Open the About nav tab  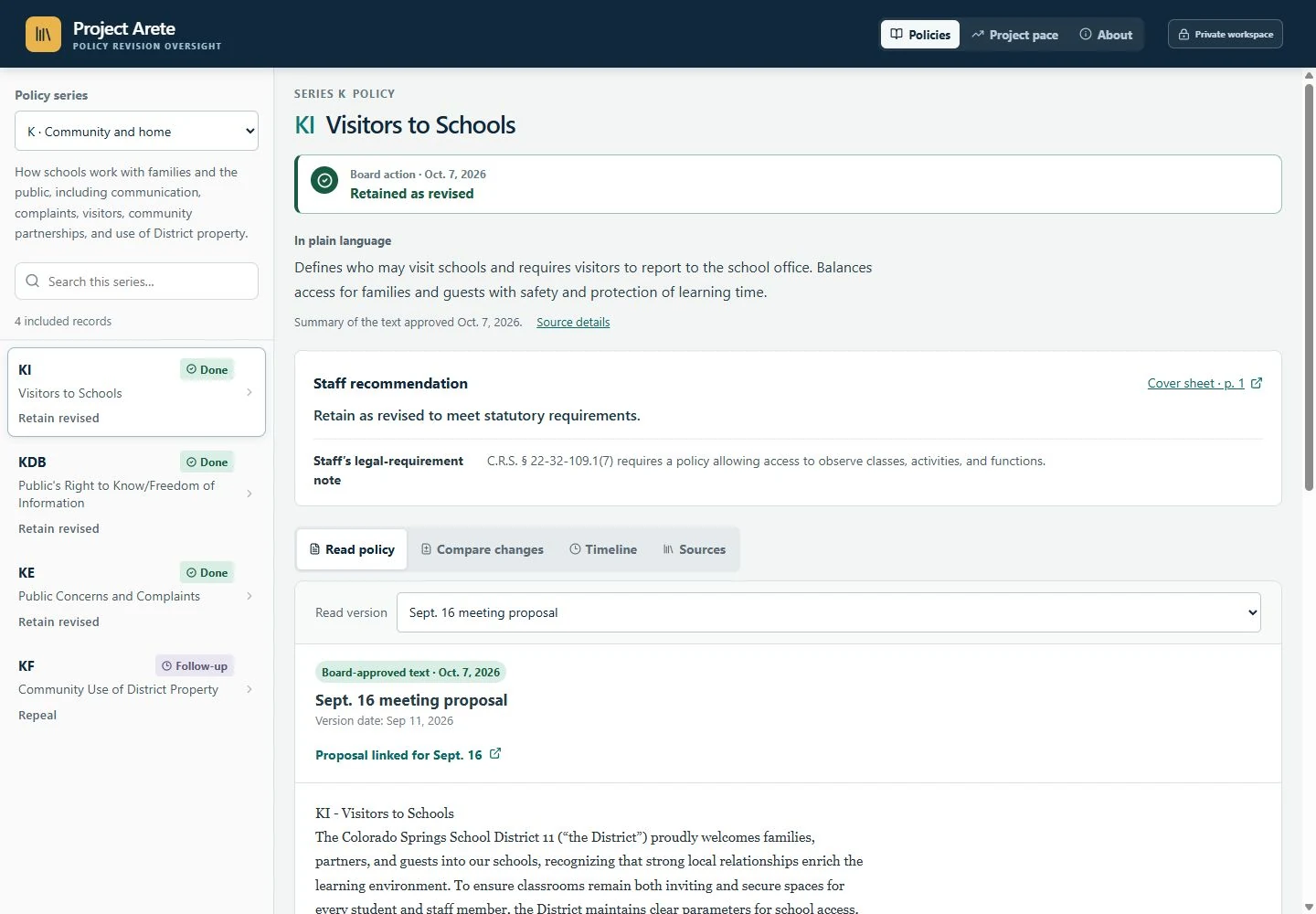tap(1106, 35)
